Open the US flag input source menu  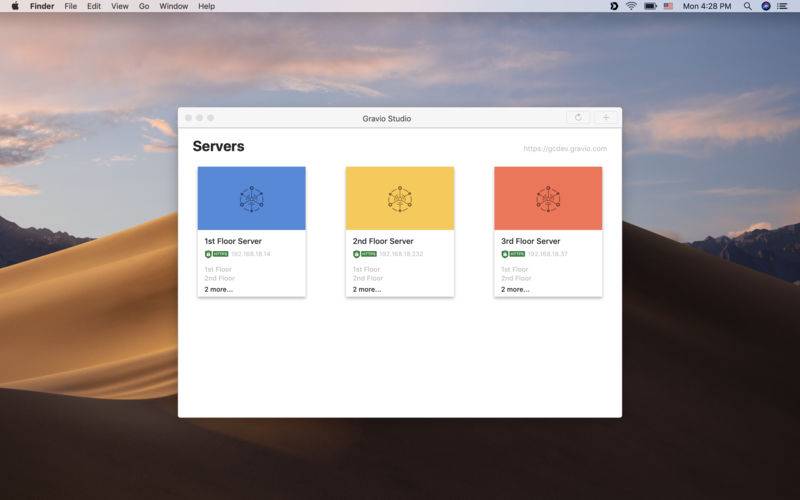[x=668, y=6]
